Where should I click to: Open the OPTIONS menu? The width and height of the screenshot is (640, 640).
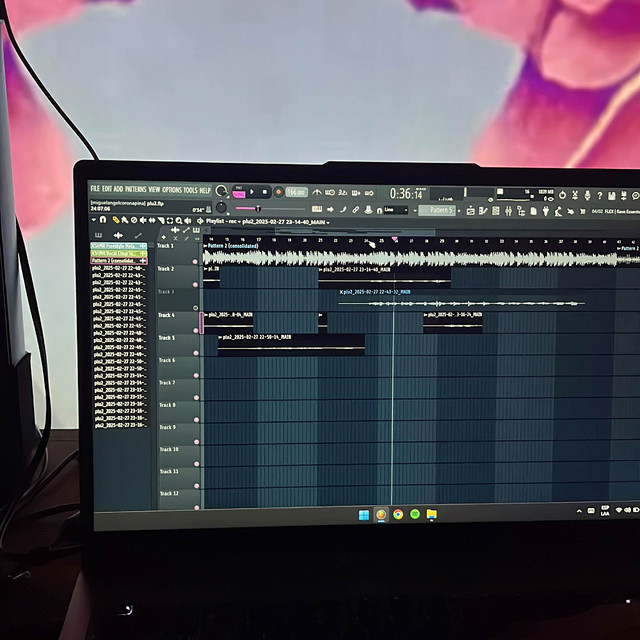(x=172, y=190)
